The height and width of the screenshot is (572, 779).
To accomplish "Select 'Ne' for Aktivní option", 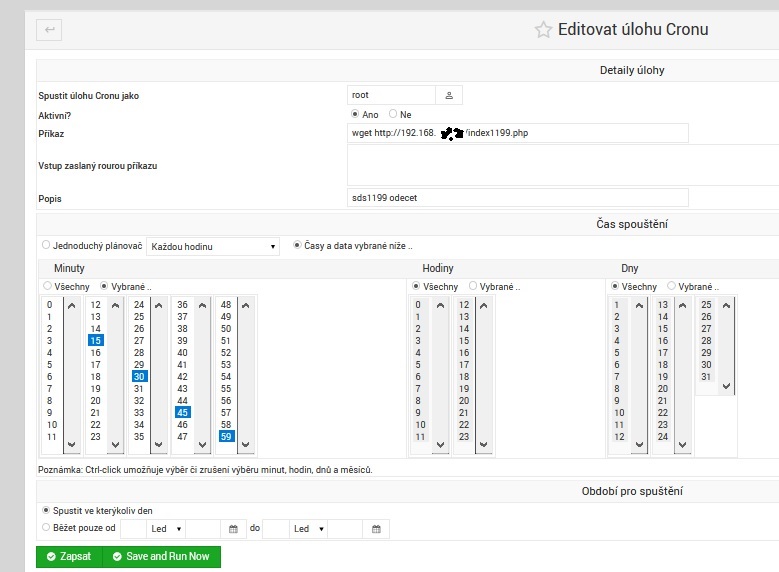I will click(x=393, y=114).
